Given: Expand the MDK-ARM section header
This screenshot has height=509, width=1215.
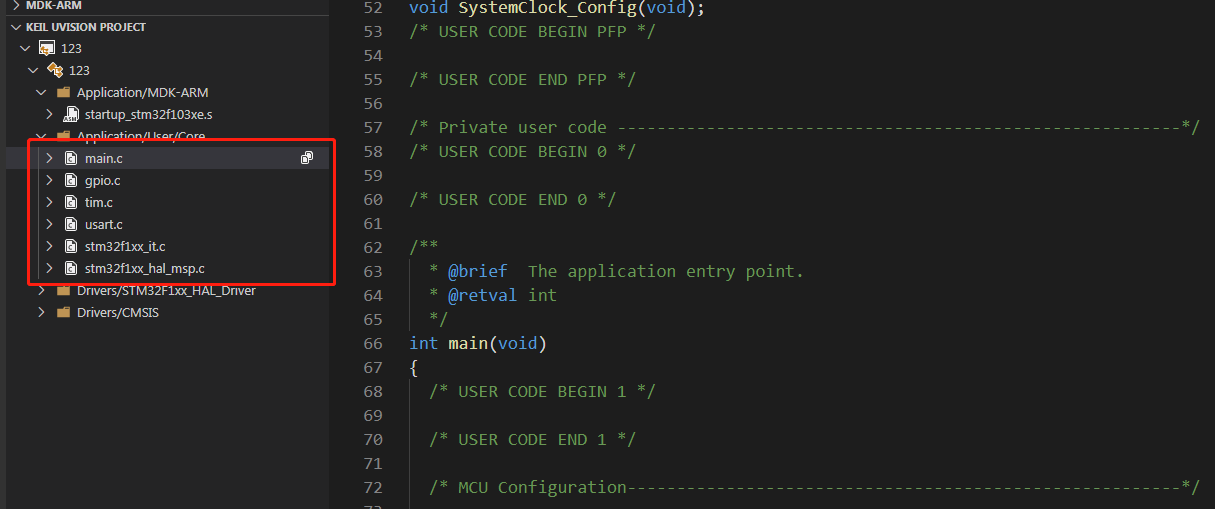Looking at the screenshot, I should coord(16,5).
